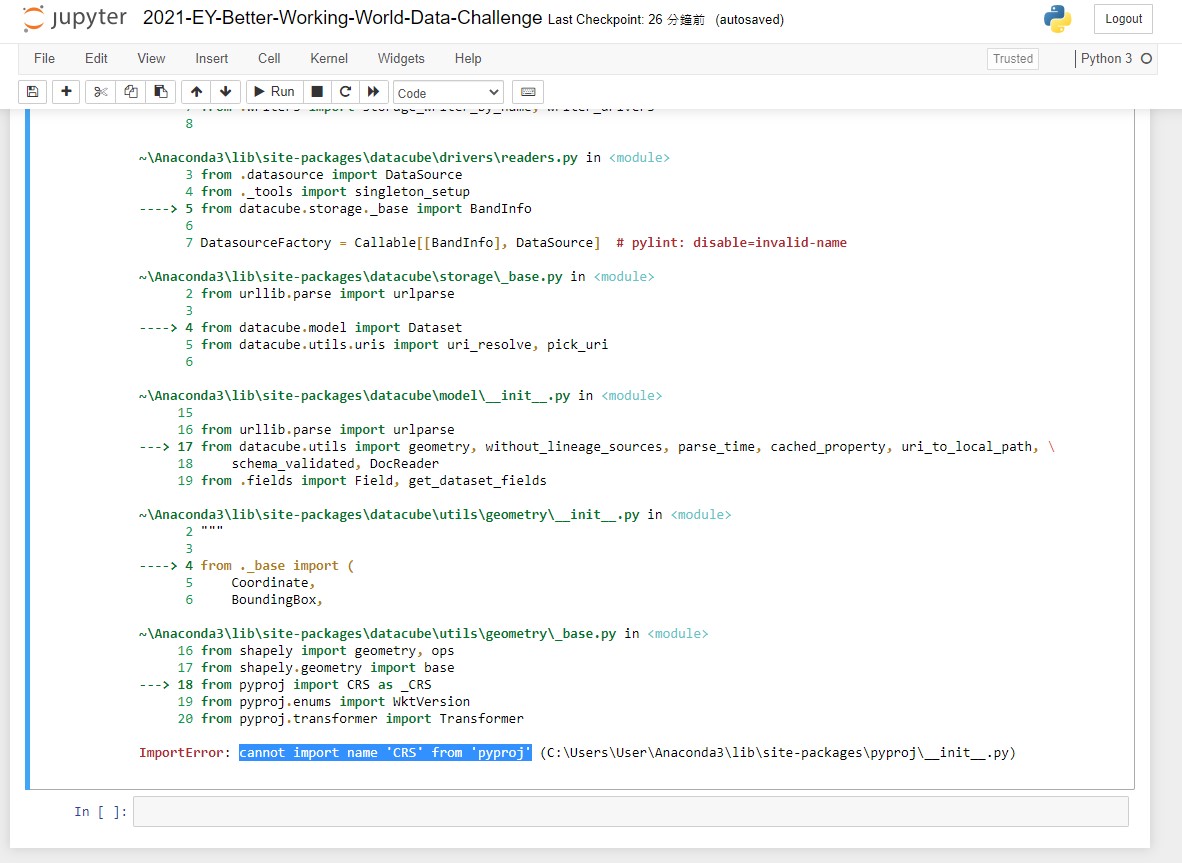The image size is (1182, 863).
Task: Click the Trusted notebook indicator
Action: click(x=1012, y=59)
